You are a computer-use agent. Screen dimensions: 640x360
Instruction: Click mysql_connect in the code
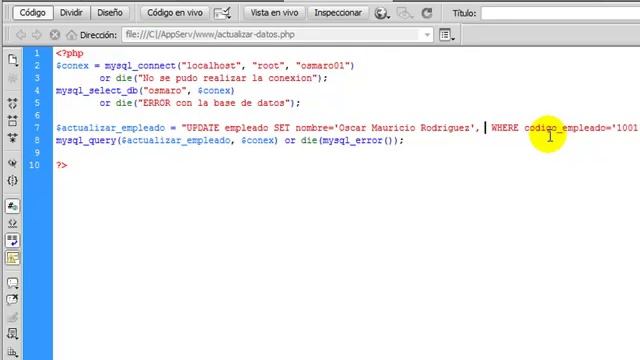[x=140, y=66]
